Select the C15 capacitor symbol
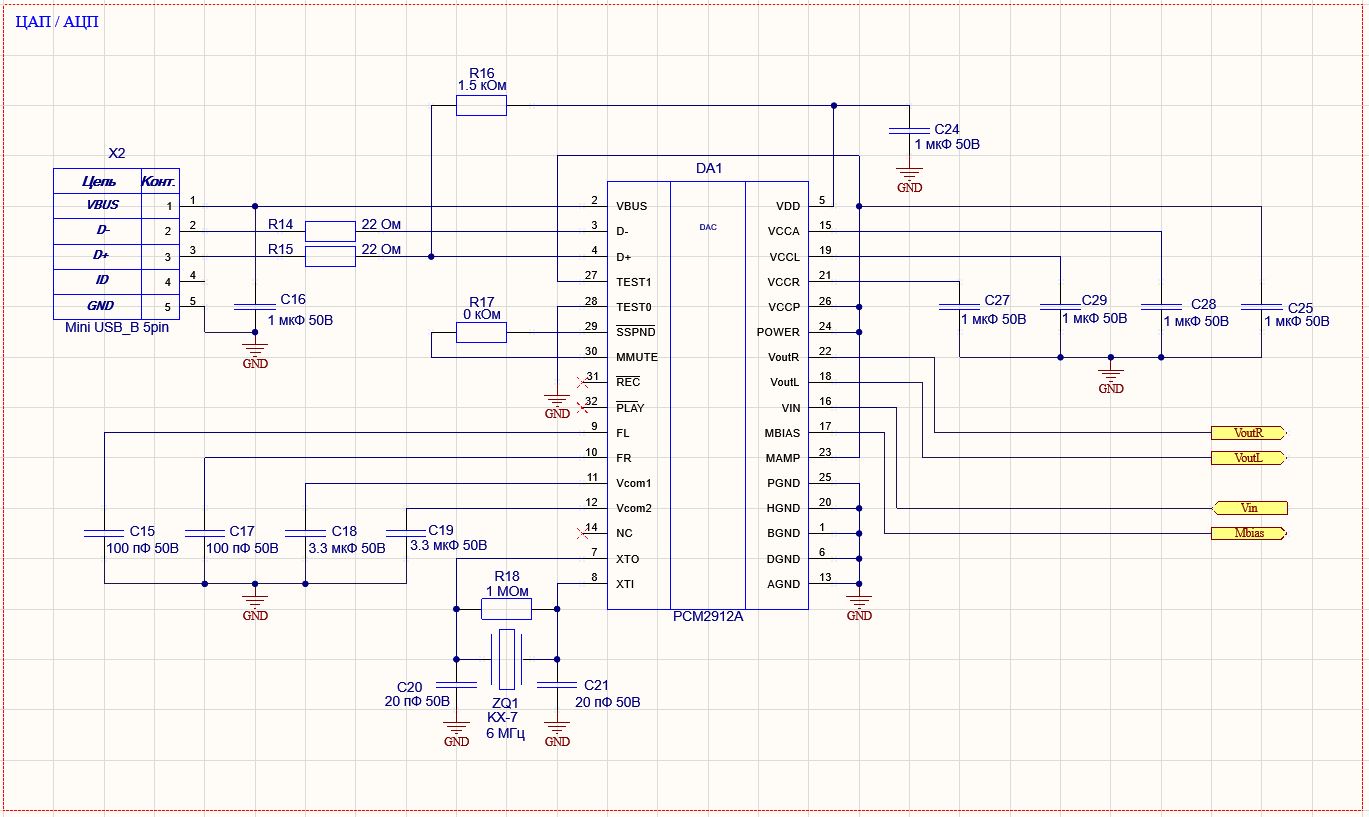 tap(104, 533)
